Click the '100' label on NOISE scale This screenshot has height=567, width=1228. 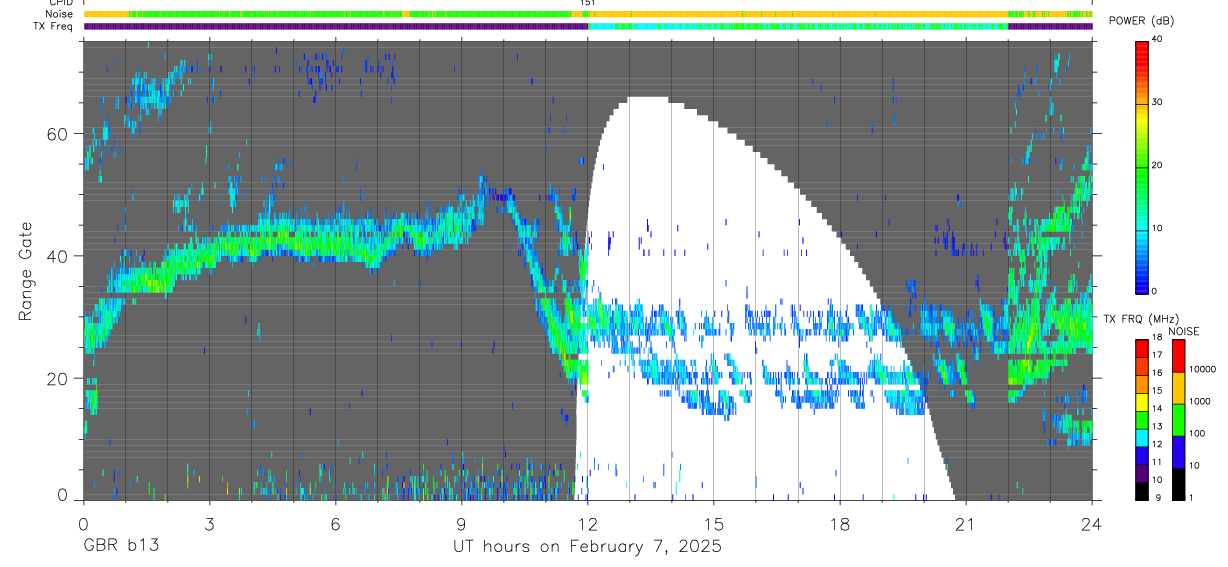pyautogui.click(x=1197, y=433)
